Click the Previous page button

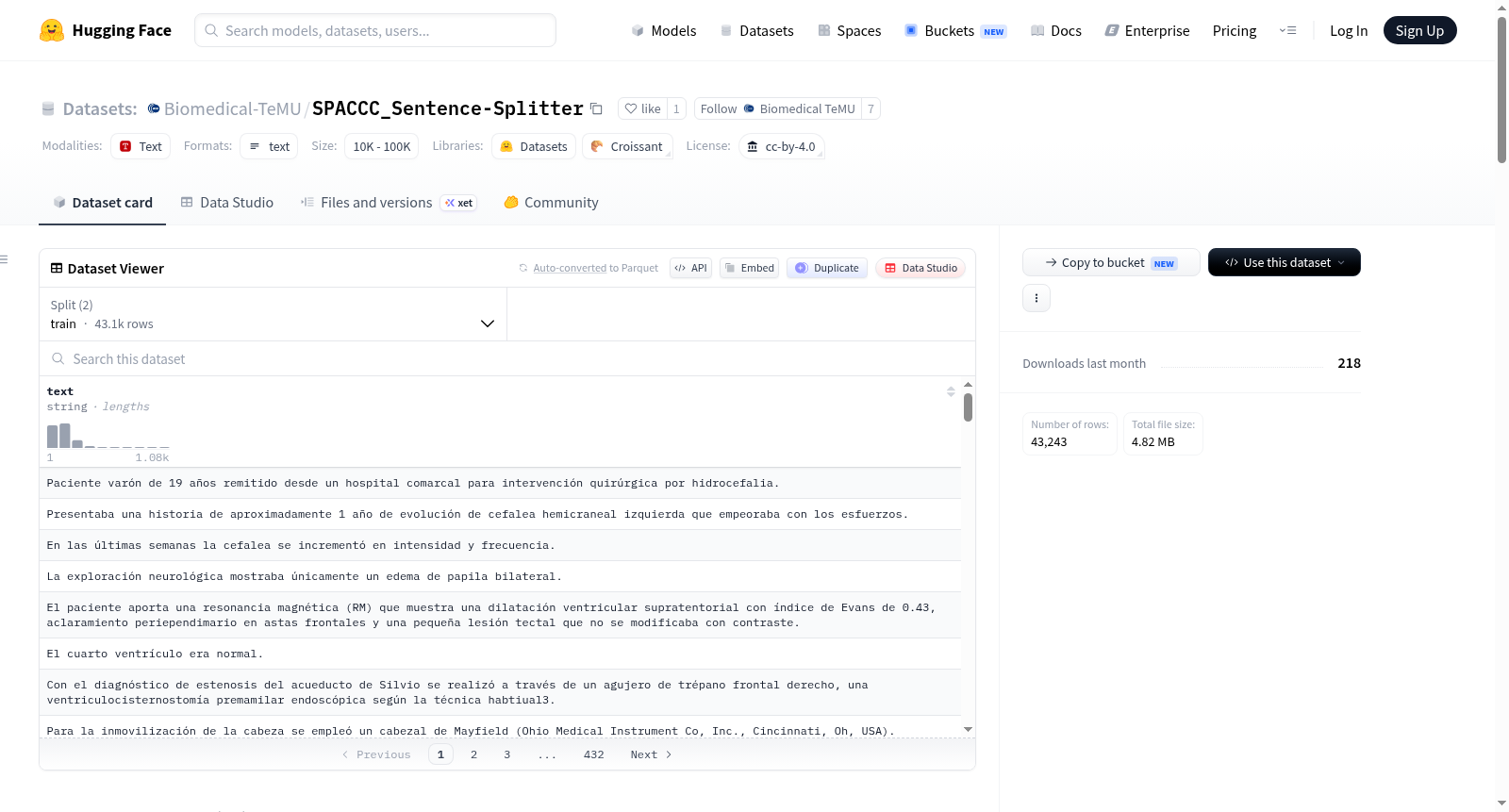click(x=376, y=754)
